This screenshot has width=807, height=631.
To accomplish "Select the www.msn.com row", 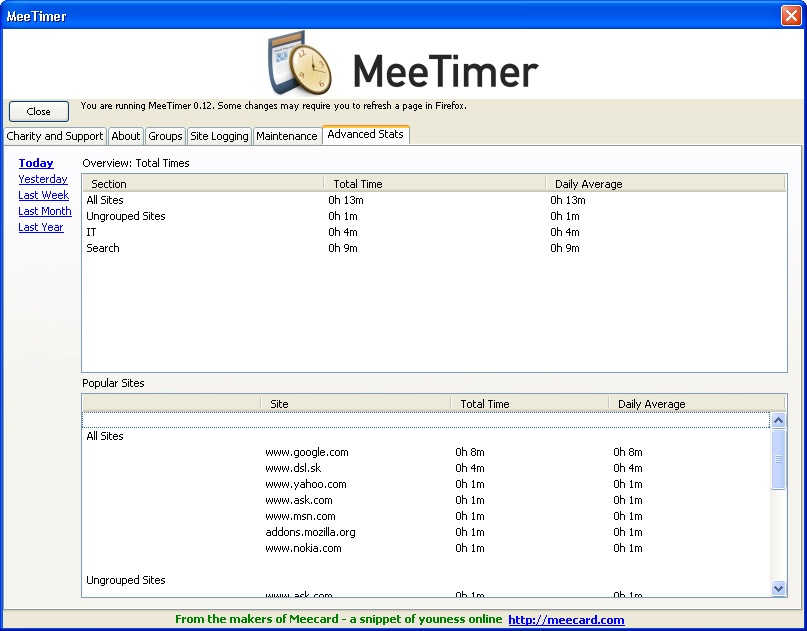I will 426,516.
